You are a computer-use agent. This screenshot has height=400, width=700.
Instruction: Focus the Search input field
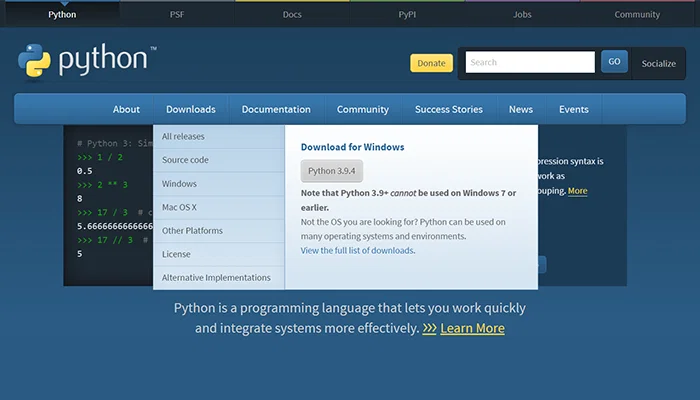click(530, 62)
